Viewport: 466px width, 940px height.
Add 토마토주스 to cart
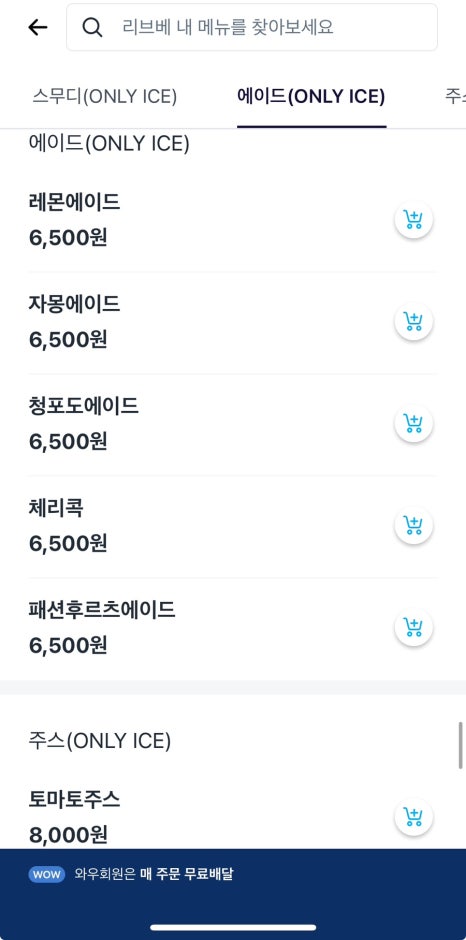pos(413,817)
